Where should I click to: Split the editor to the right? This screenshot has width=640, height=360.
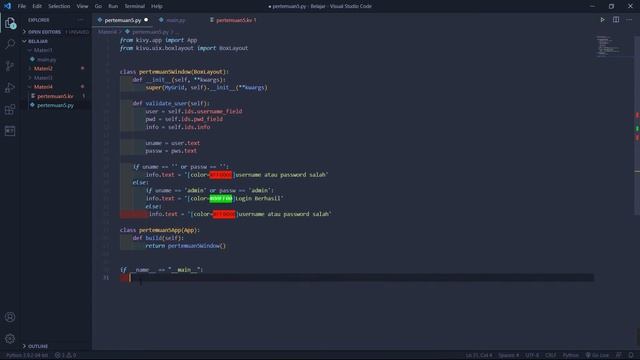point(616,20)
